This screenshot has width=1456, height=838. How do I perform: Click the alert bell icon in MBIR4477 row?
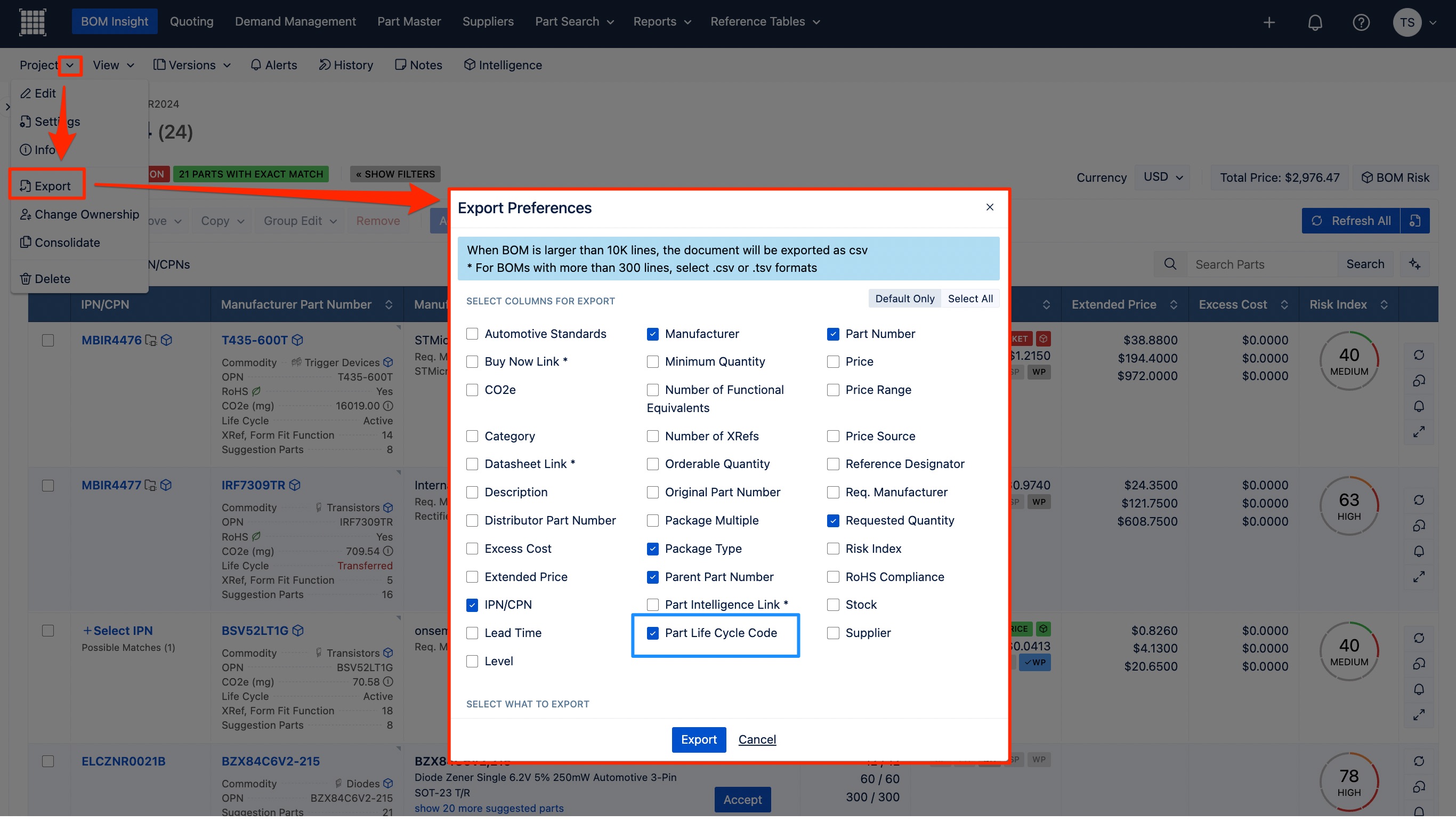(1419, 551)
